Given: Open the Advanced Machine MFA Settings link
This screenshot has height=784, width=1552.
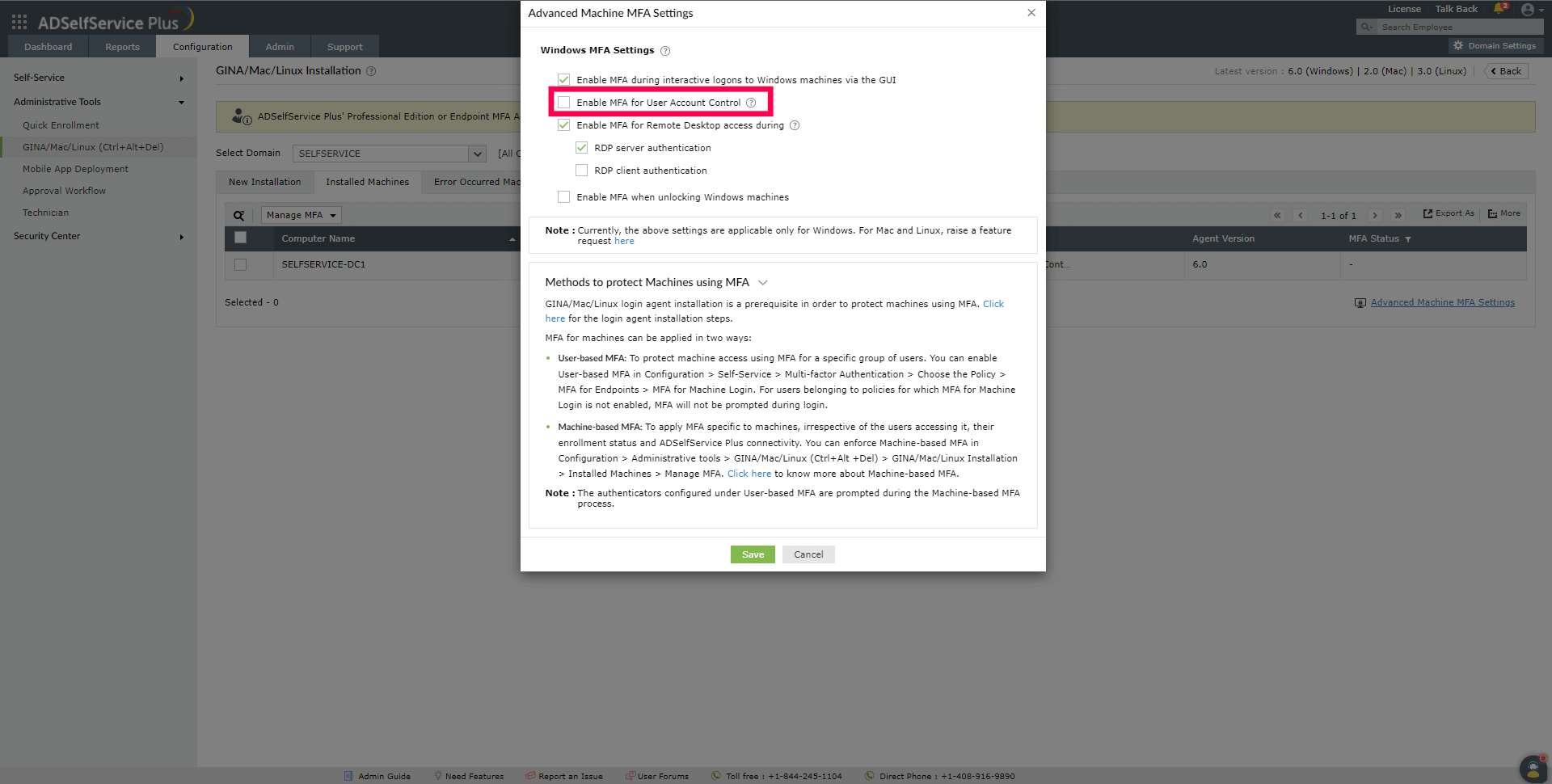Looking at the screenshot, I should tap(1443, 303).
